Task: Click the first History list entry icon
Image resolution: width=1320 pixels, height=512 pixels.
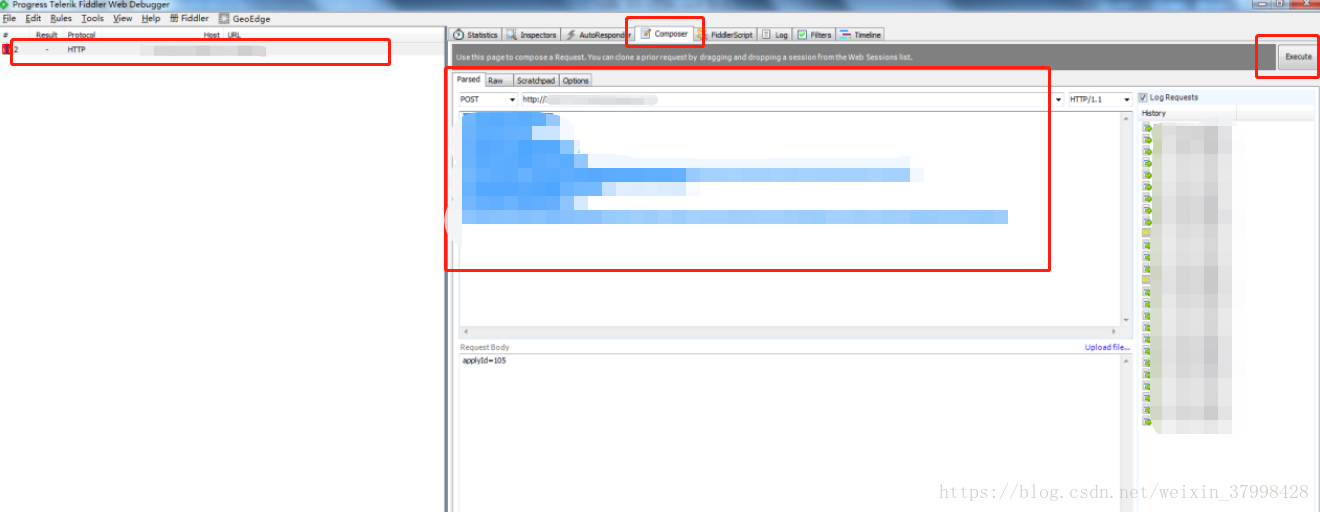Action: (x=1147, y=128)
